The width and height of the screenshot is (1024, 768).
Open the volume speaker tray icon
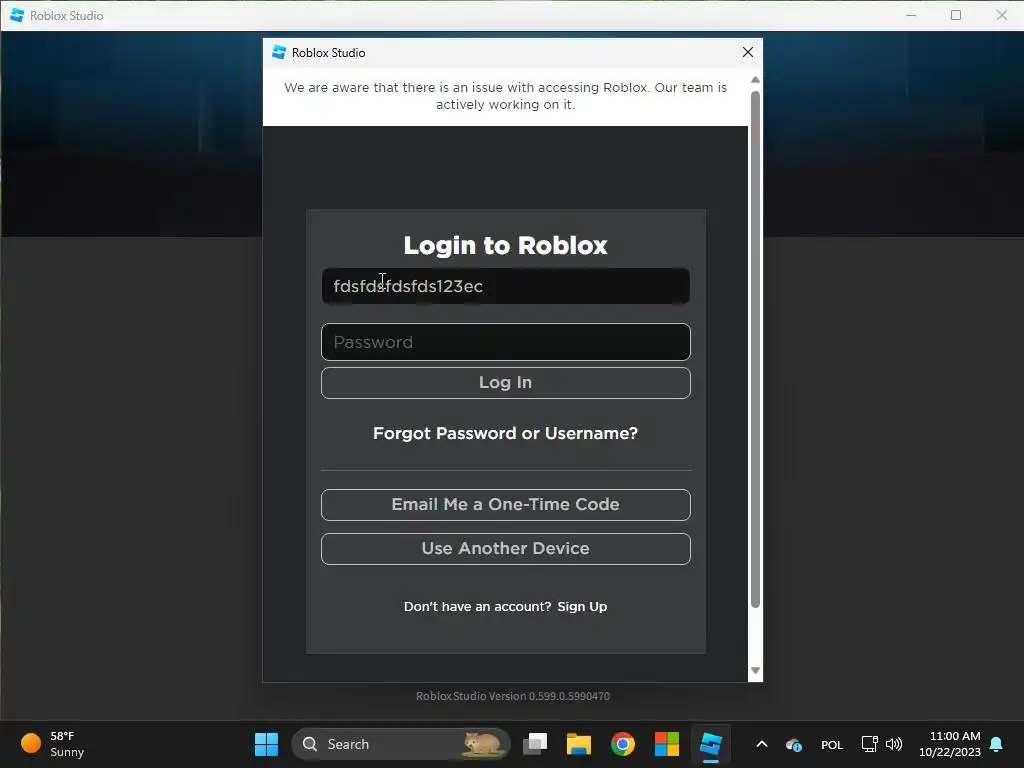tap(893, 744)
